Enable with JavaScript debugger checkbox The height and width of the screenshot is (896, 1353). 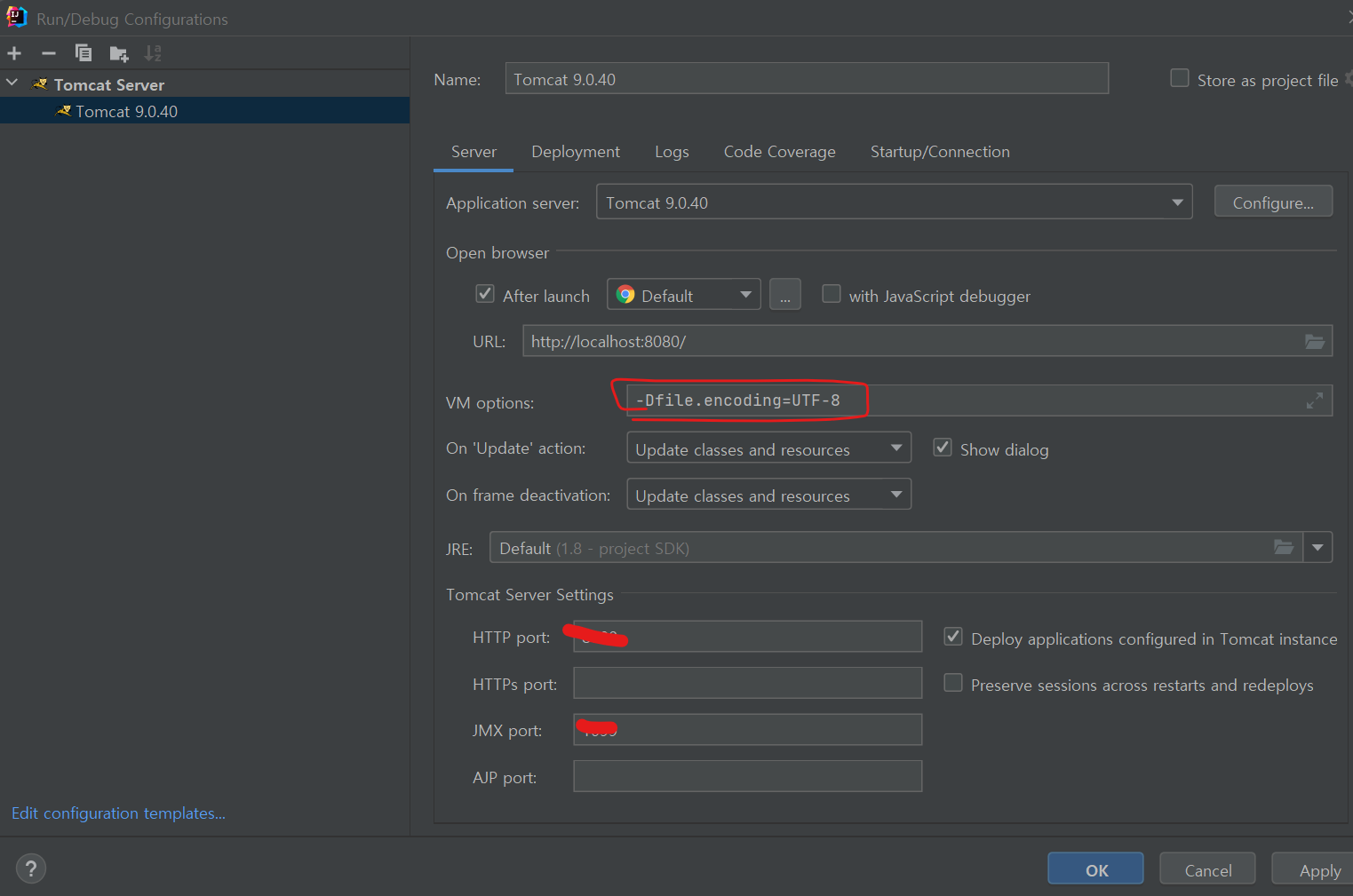[832, 294]
